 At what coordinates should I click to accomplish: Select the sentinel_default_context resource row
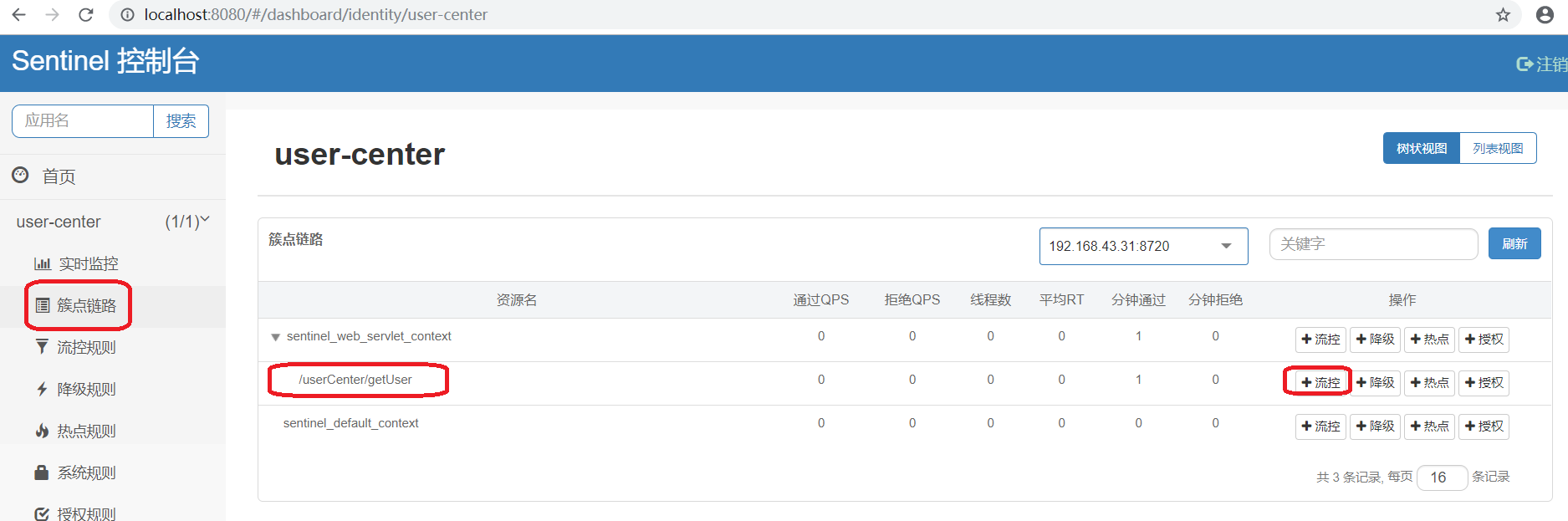350,423
